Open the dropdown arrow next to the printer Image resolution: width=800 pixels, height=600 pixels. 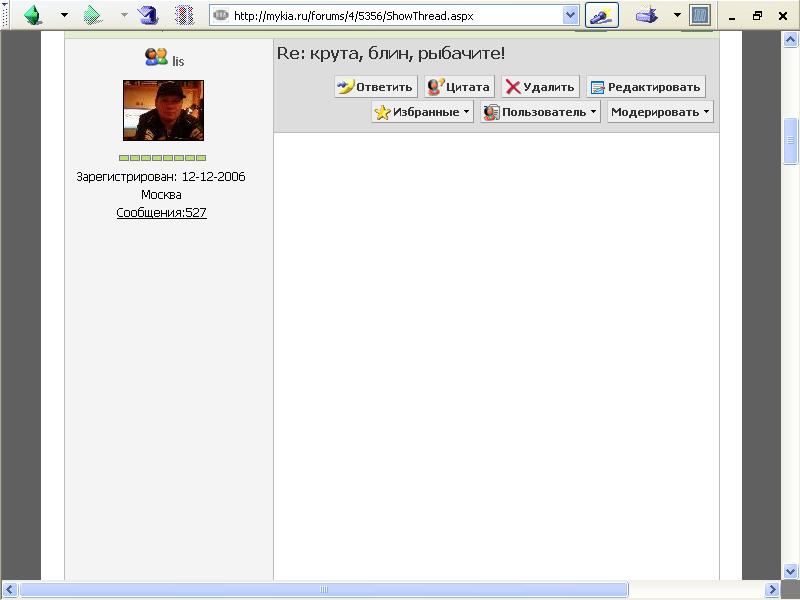(x=677, y=15)
